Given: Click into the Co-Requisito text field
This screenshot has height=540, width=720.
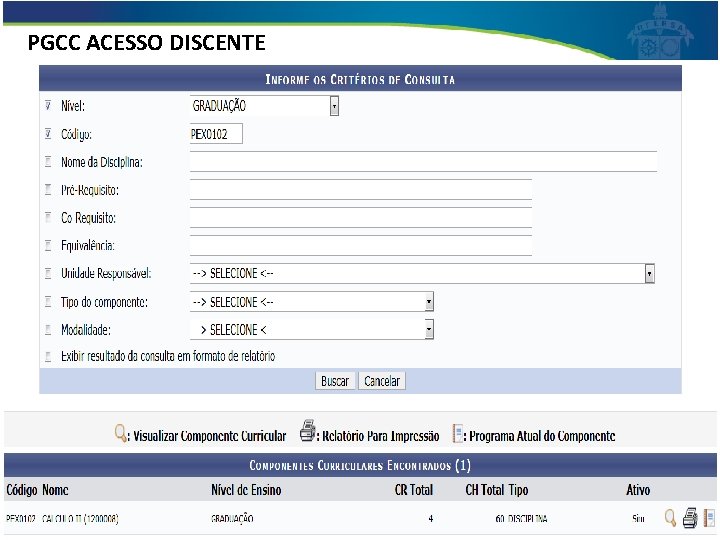Looking at the screenshot, I should click(361, 217).
